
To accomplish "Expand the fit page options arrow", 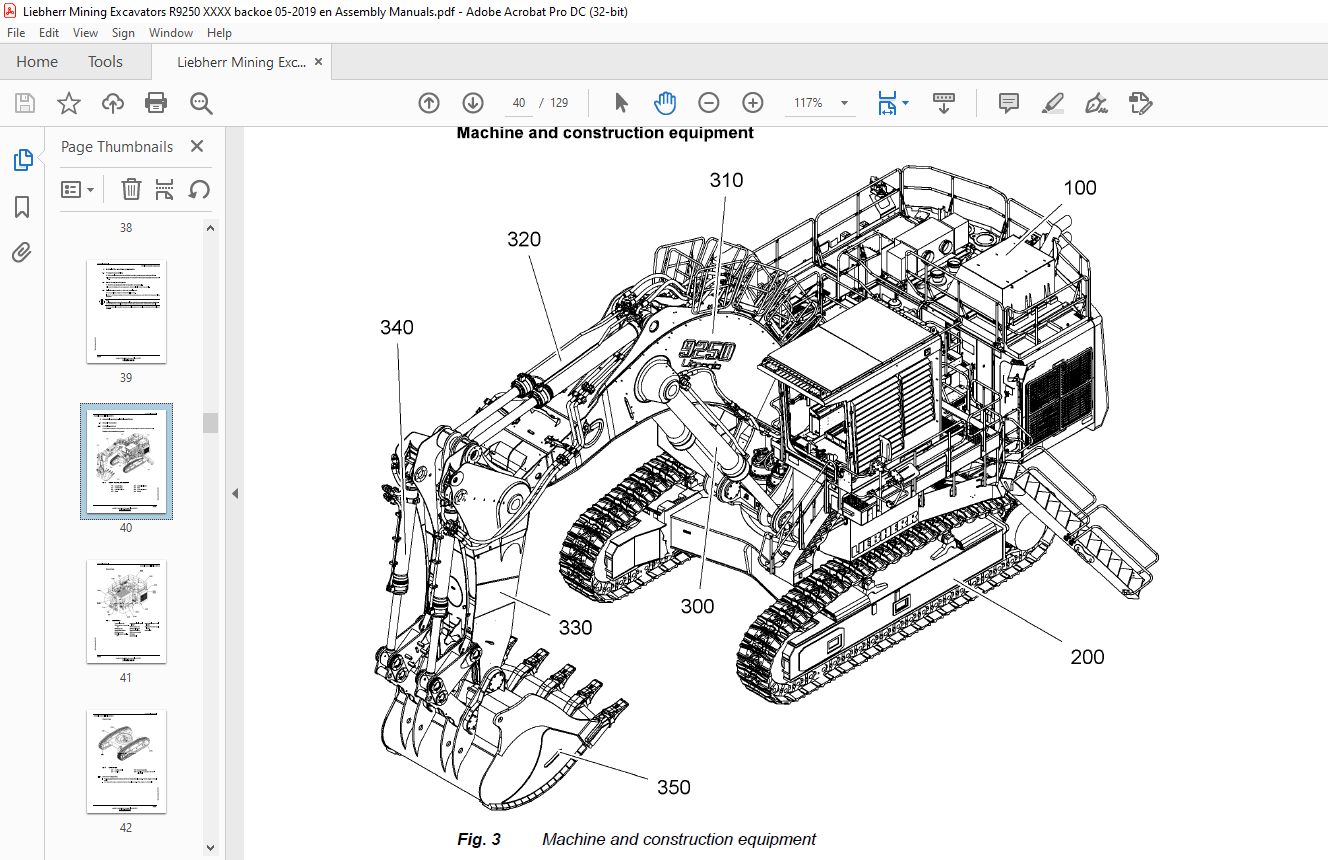I will pyautogui.click(x=905, y=103).
